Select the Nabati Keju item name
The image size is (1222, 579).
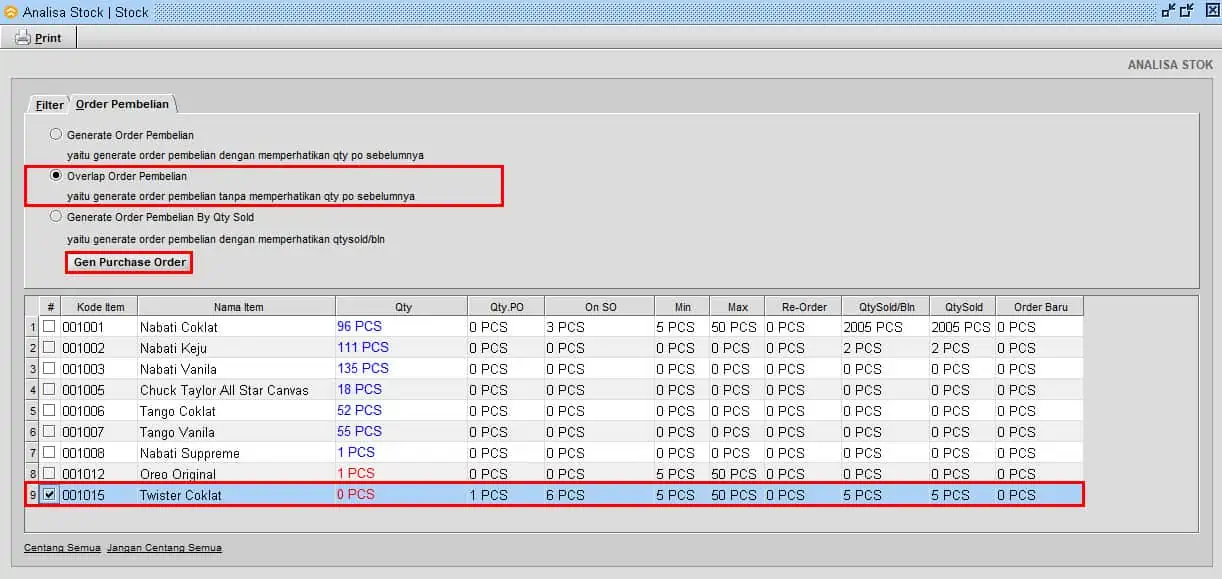(175, 348)
